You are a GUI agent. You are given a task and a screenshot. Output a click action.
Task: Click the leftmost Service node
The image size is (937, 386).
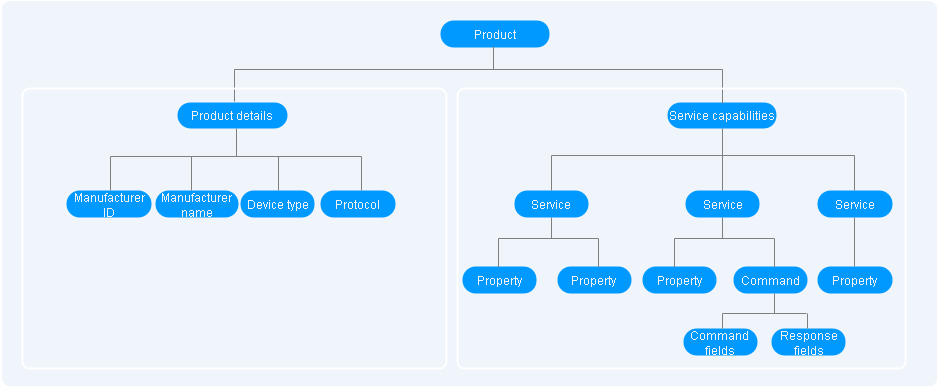coord(551,204)
